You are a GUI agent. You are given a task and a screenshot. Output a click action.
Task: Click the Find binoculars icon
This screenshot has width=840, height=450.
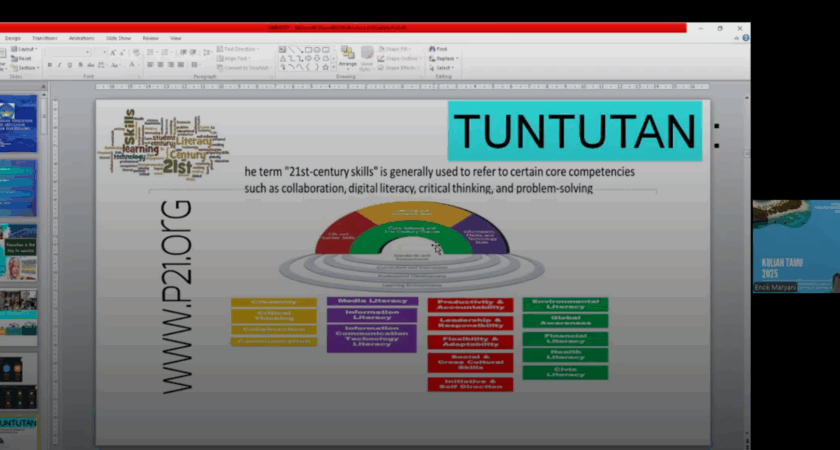pos(432,49)
